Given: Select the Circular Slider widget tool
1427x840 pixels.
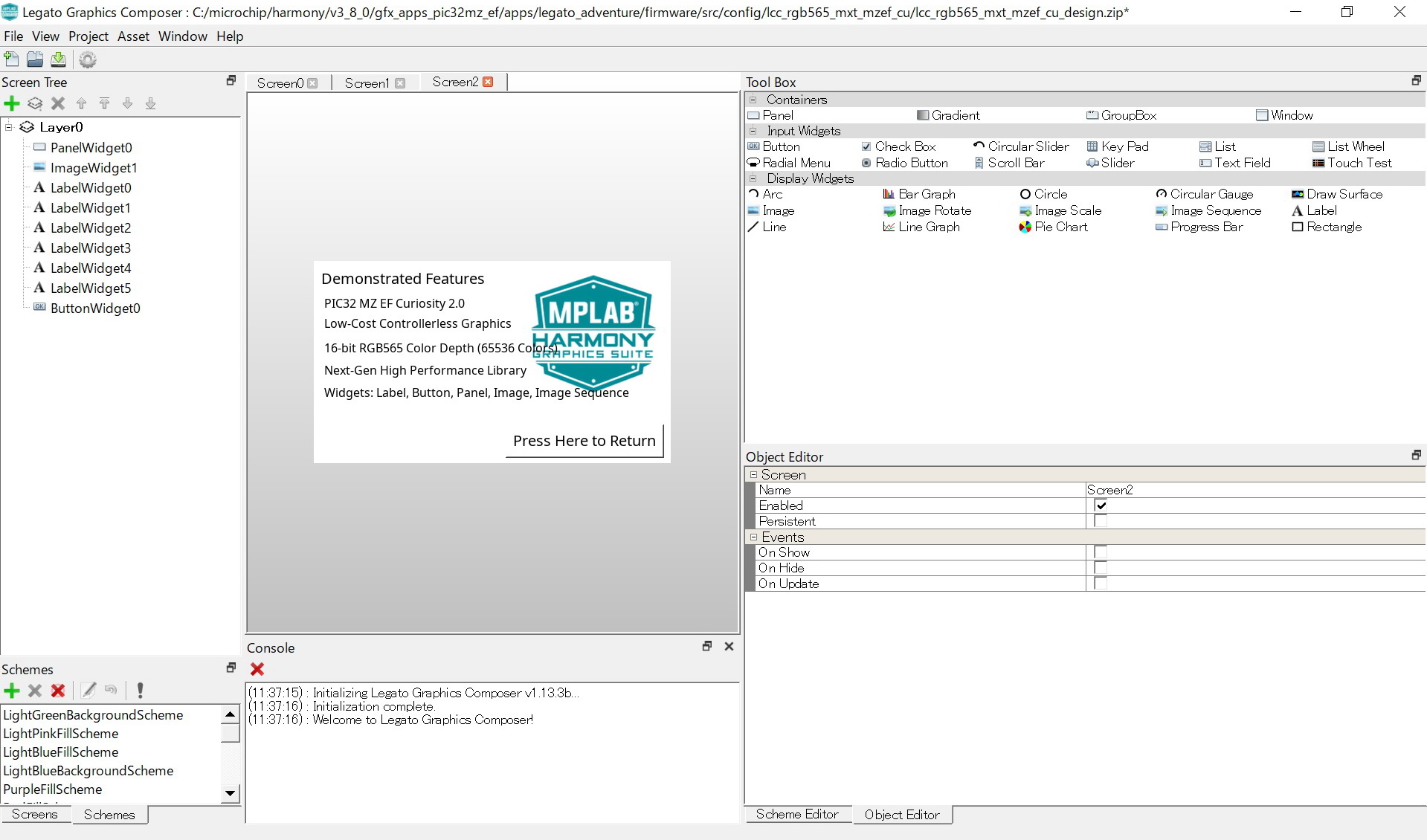Looking at the screenshot, I should (x=1021, y=146).
